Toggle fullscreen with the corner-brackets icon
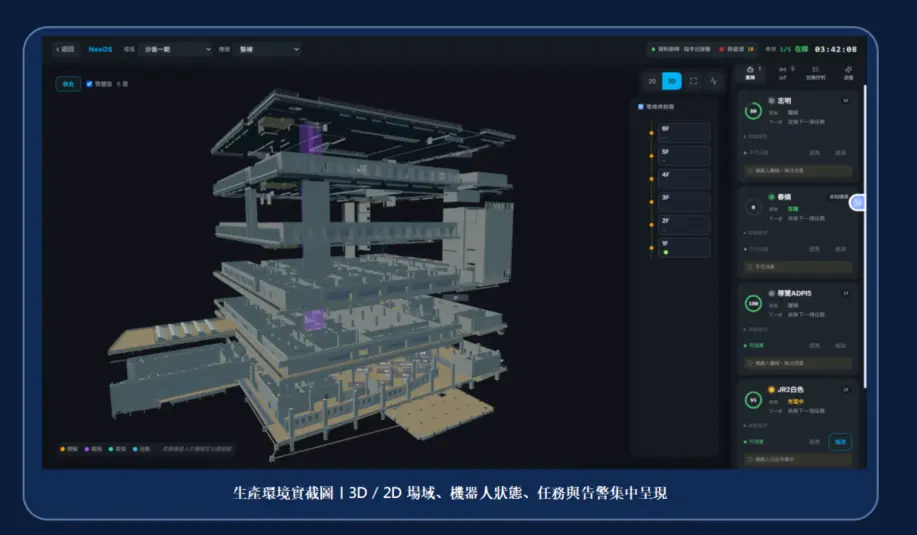The image size is (917, 535). [x=693, y=81]
